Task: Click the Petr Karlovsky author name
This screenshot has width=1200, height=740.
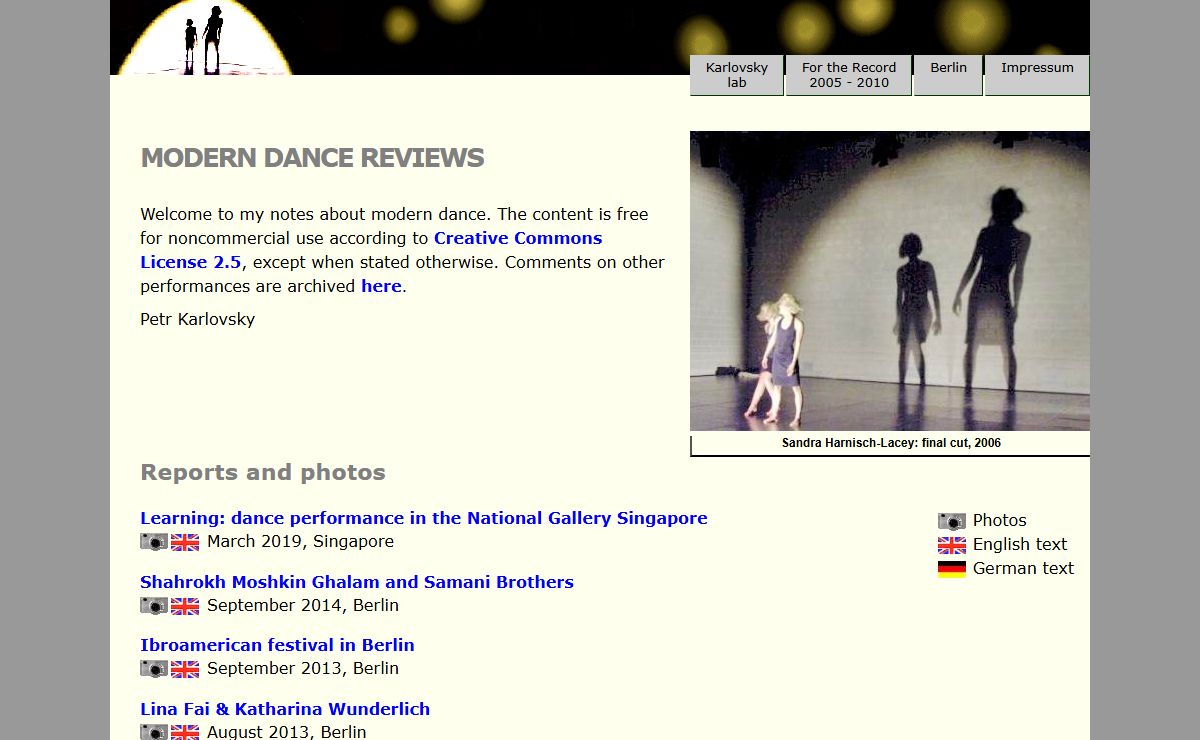Action: coord(198,319)
